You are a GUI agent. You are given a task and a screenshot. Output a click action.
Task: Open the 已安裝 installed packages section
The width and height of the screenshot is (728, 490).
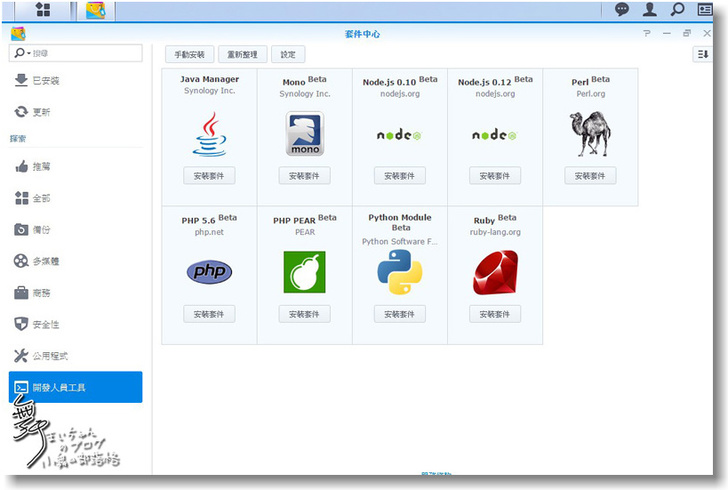point(76,80)
